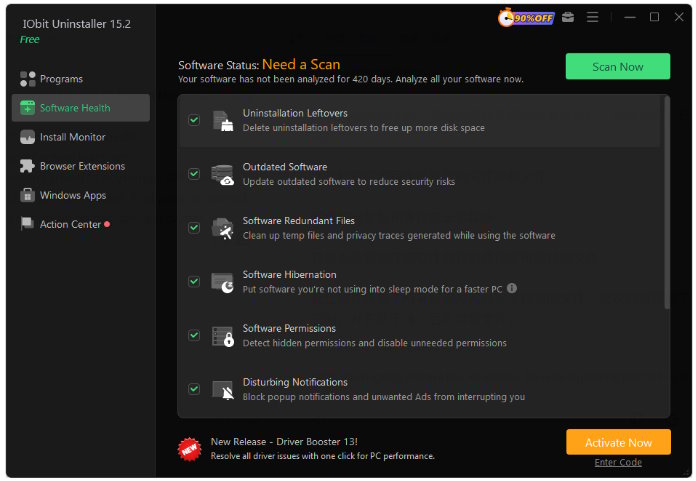The width and height of the screenshot is (696, 481).
Task: Open Windows Apps page
Action: 81,195
